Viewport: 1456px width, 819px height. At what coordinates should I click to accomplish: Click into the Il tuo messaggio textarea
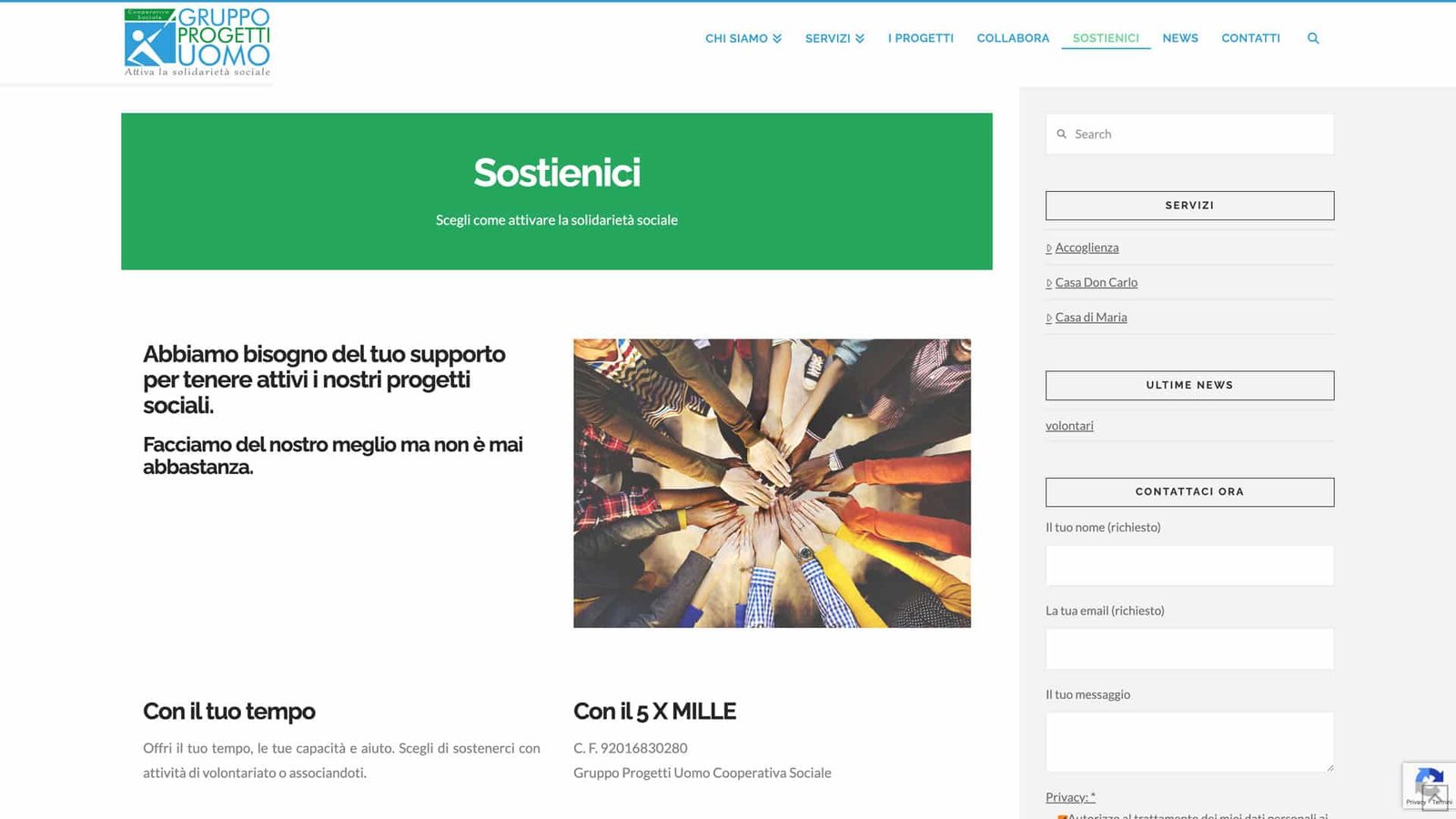click(x=1189, y=743)
